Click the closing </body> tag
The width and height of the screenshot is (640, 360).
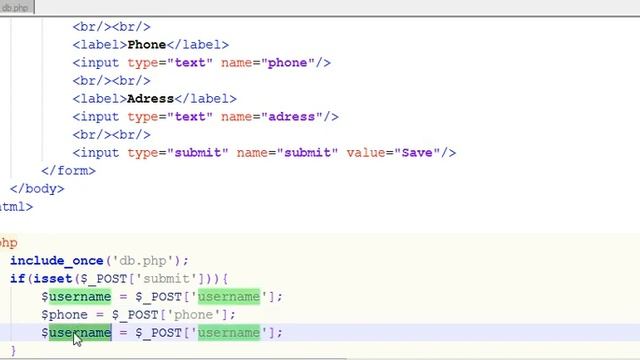coord(37,189)
